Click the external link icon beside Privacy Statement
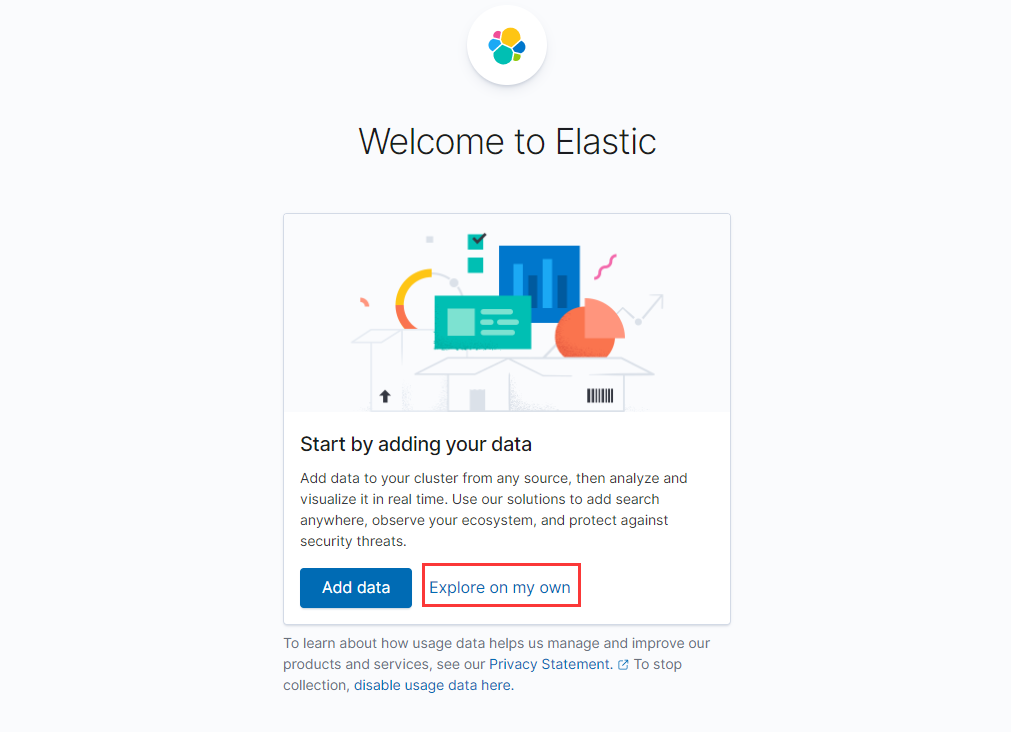Image resolution: width=1011 pixels, height=732 pixels. click(x=623, y=665)
